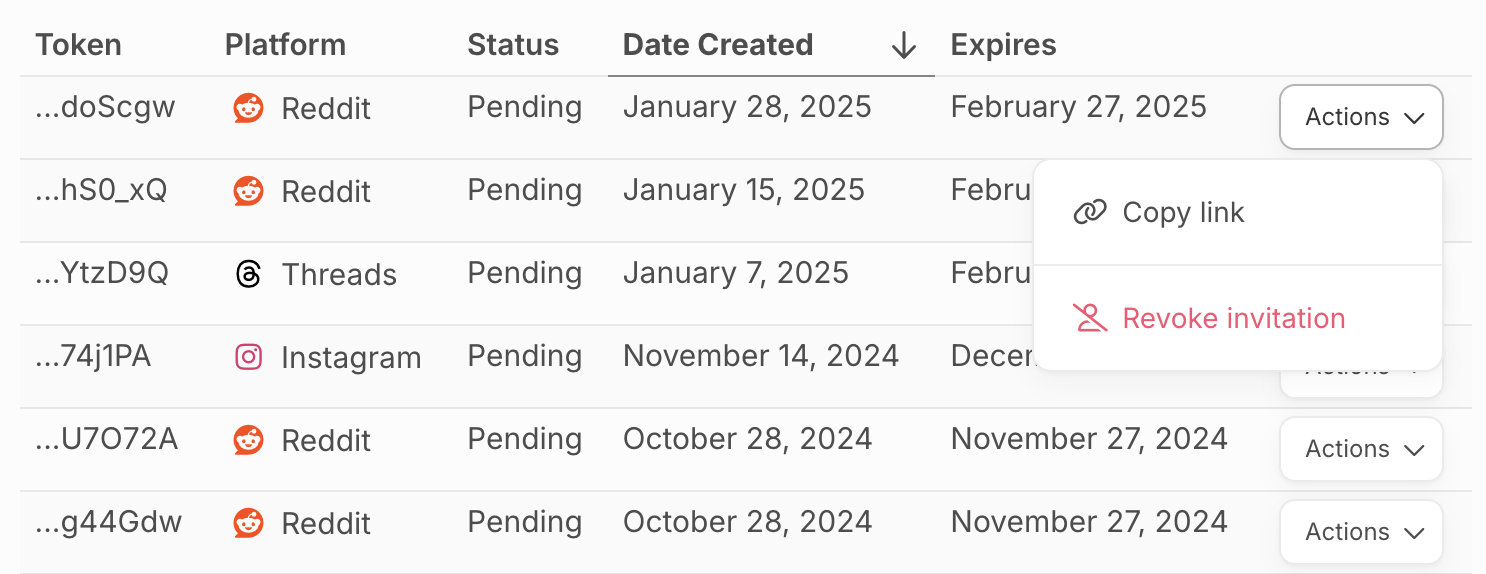Click Reddit icon in U7O72A row

(248, 440)
